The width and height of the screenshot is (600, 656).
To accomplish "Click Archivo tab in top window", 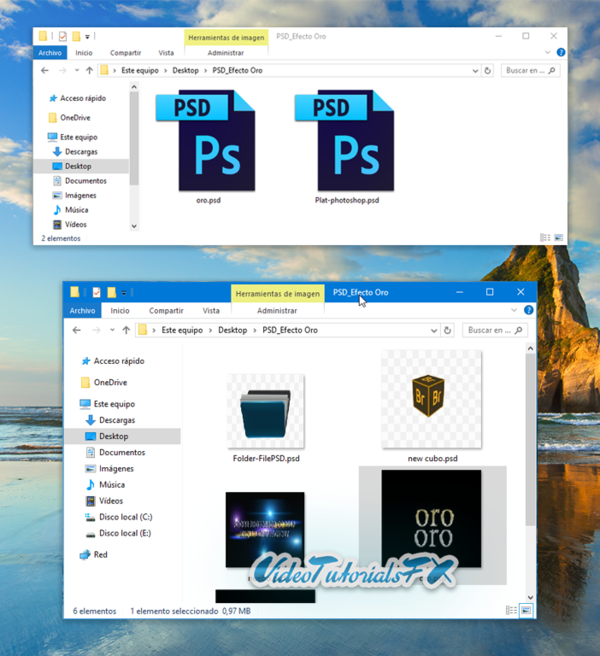I will pos(50,53).
